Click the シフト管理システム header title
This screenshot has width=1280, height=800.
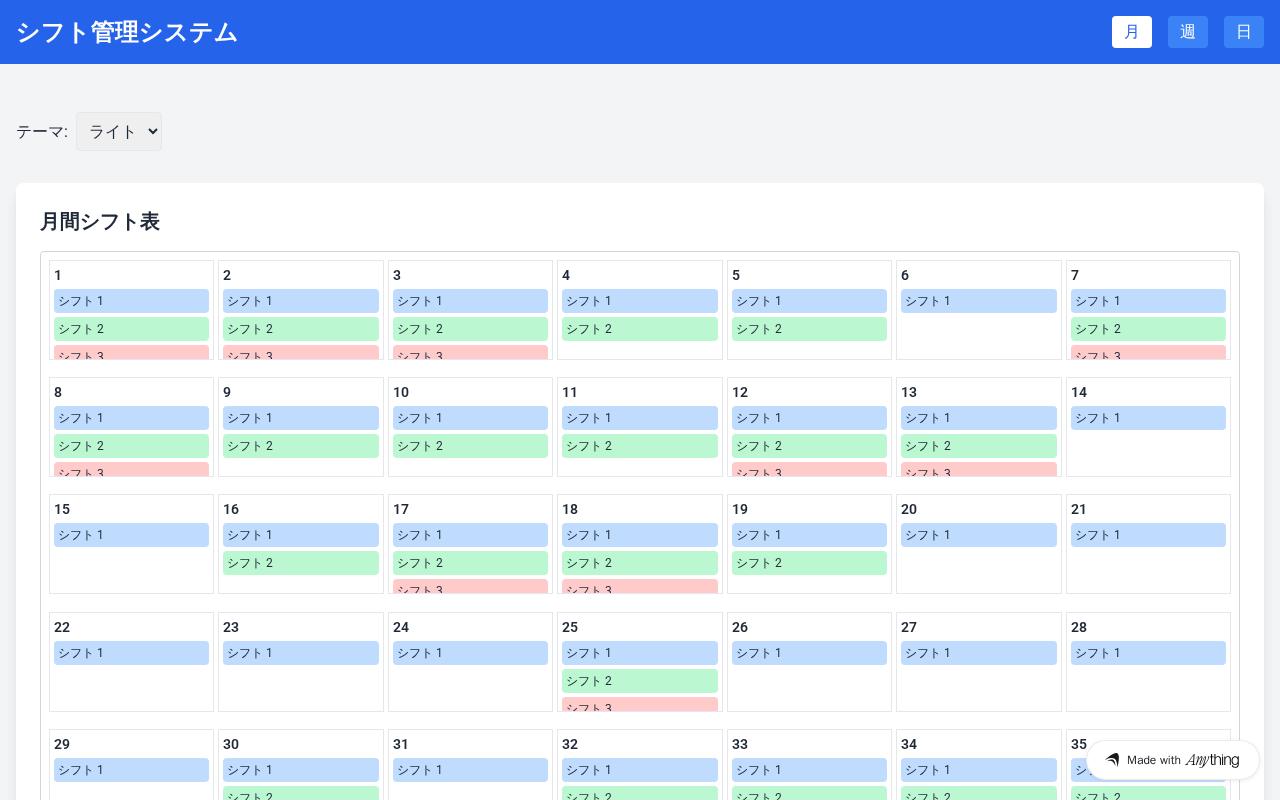(127, 32)
